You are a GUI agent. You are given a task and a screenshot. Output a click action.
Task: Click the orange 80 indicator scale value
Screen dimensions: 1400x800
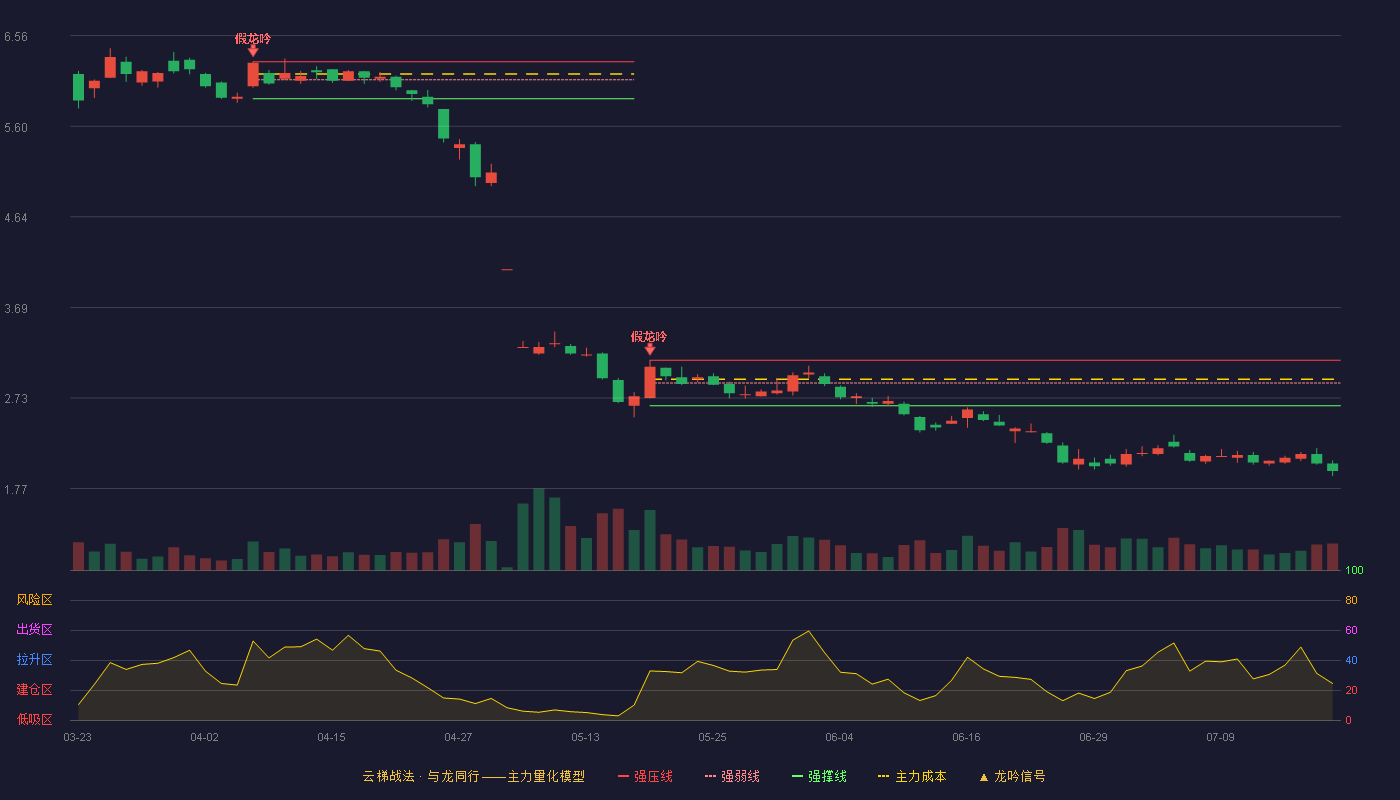1351,600
